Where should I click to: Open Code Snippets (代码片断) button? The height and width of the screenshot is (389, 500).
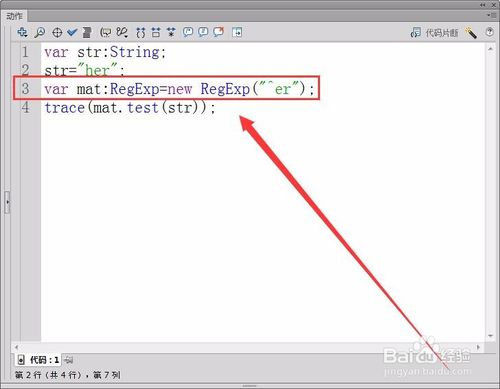tap(434, 33)
